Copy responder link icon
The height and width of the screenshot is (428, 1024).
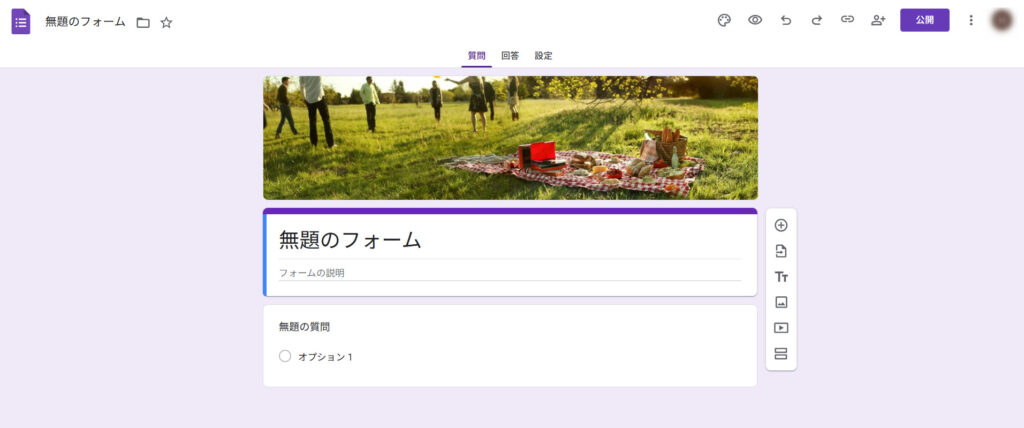[847, 20]
